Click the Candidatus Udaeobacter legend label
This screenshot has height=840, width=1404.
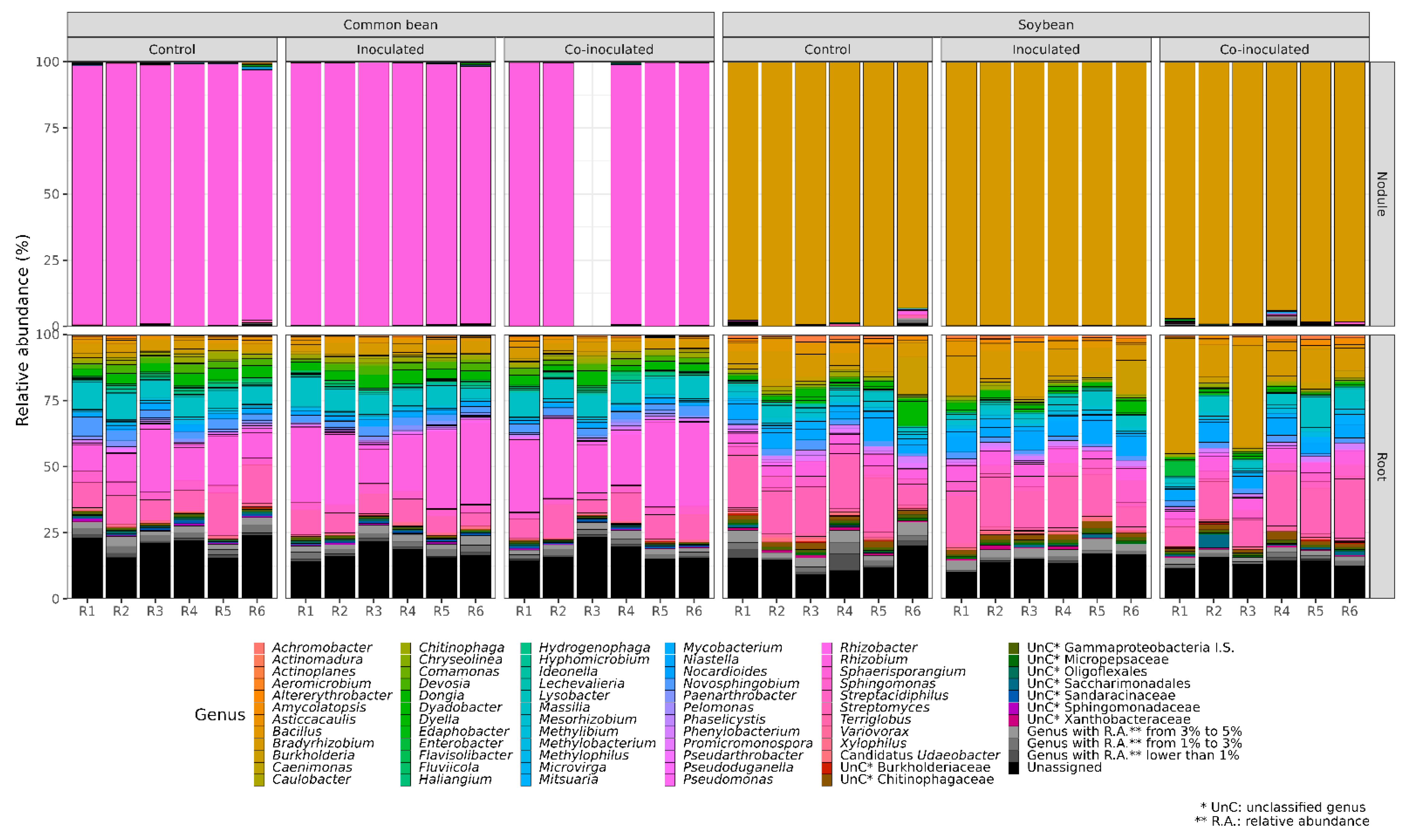coord(919,756)
